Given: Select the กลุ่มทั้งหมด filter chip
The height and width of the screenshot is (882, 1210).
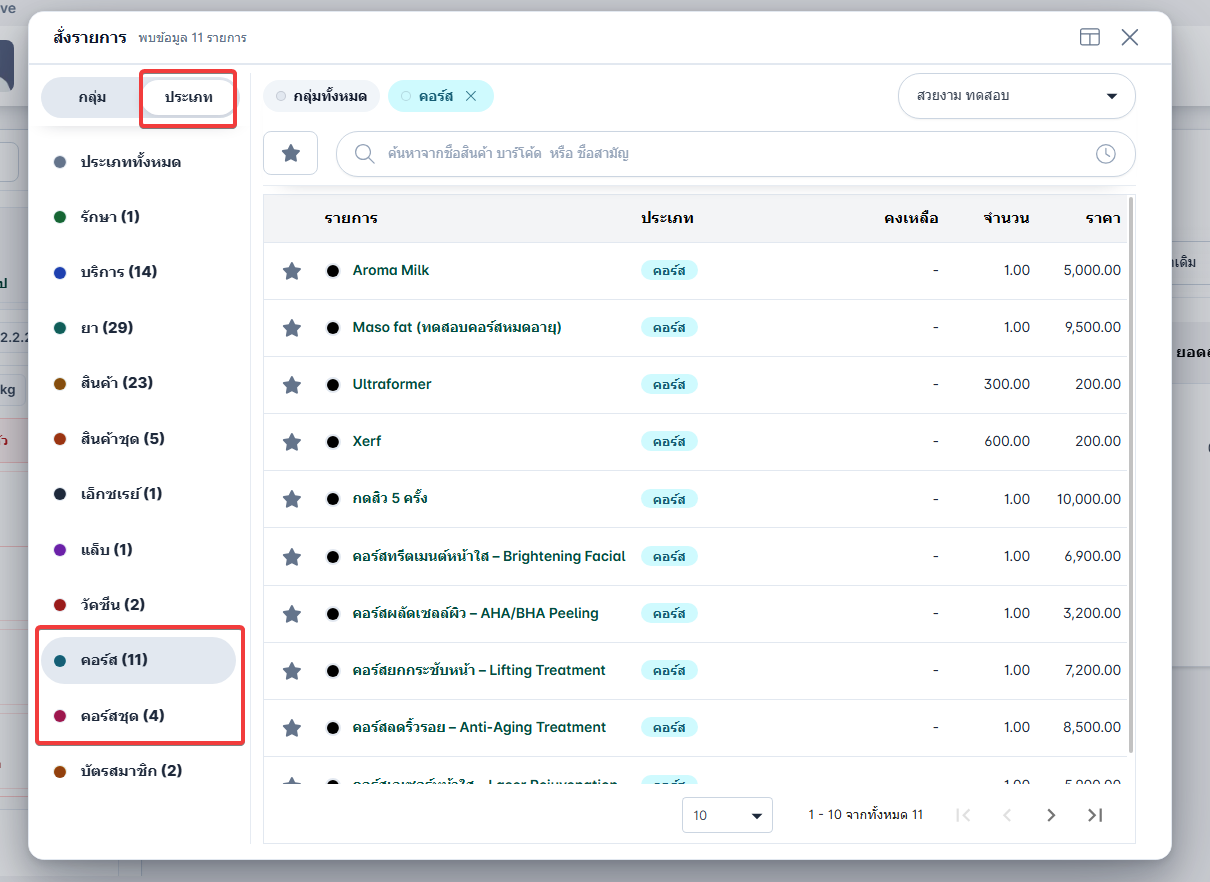Looking at the screenshot, I should click(x=322, y=96).
